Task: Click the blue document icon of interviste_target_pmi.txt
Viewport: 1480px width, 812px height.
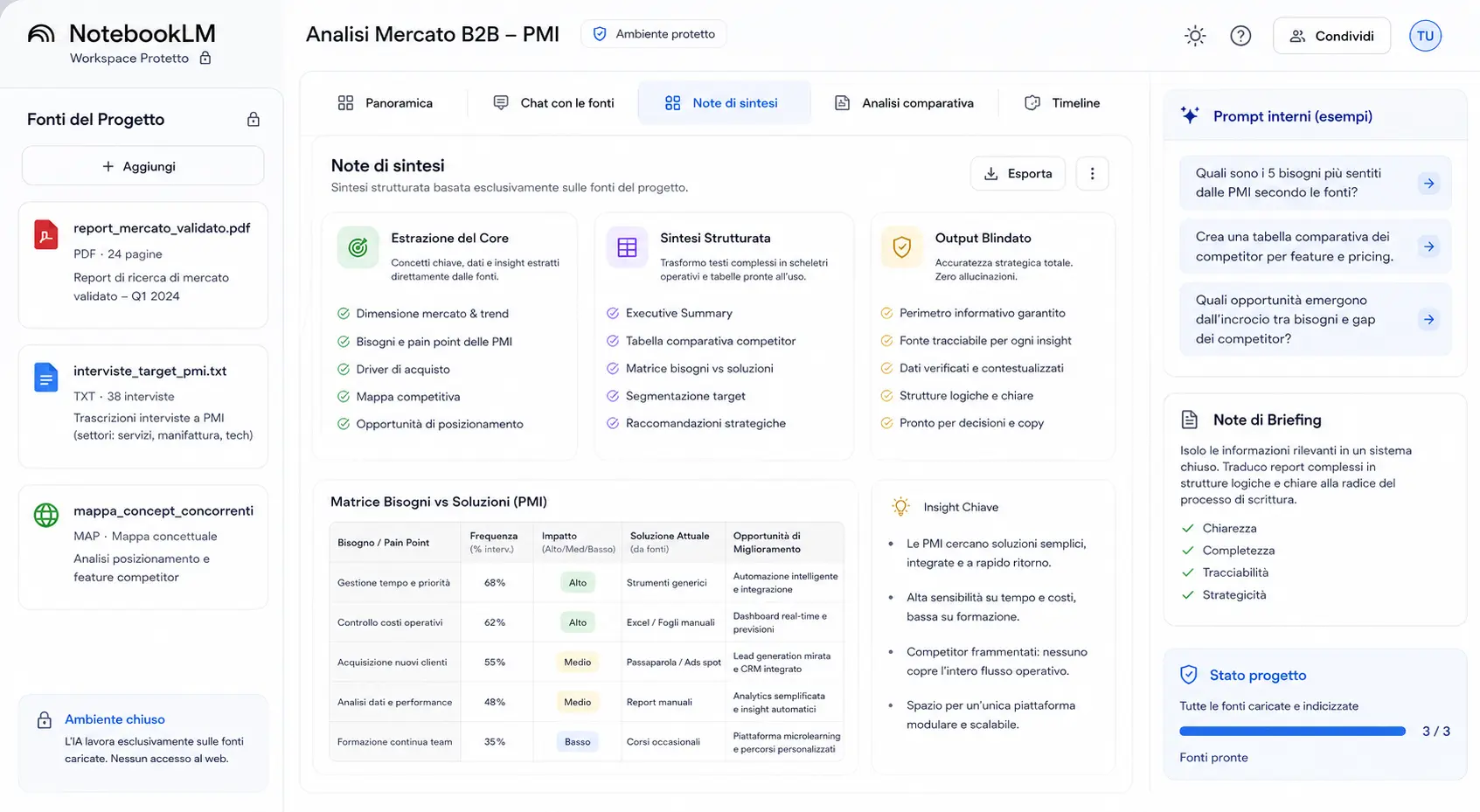Action: click(x=46, y=378)
